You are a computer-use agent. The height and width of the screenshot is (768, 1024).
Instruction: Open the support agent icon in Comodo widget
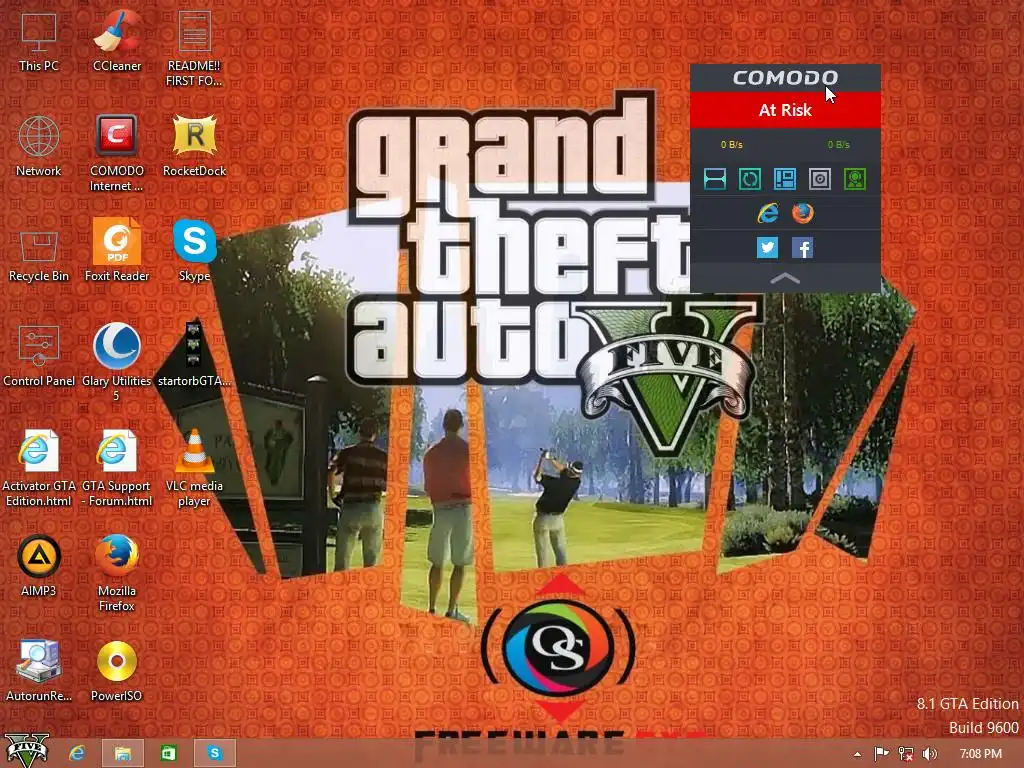[x=855, y=179]
